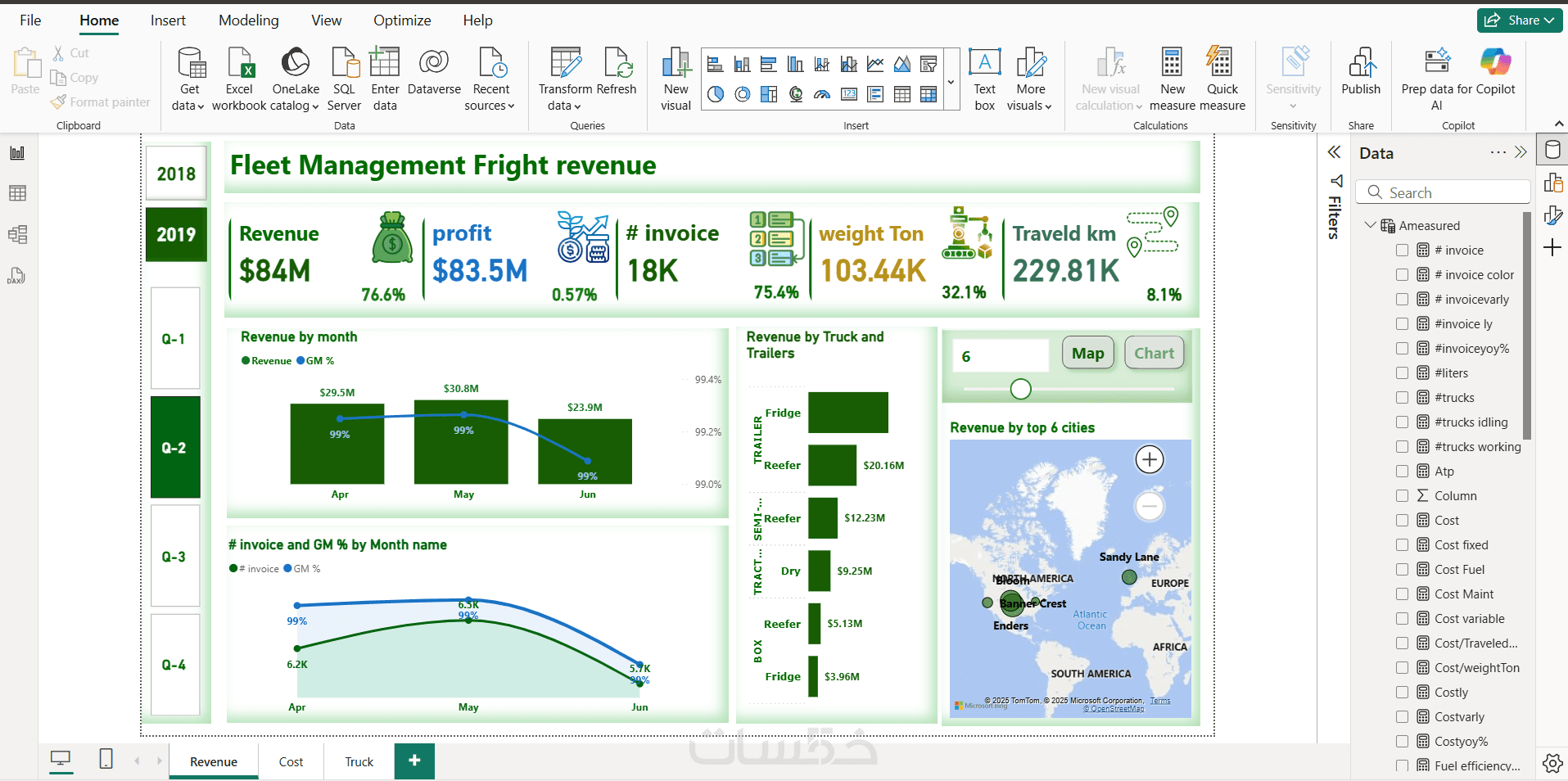
Task: Filter by quarter Q-1
Action: [x=174, y=339]
